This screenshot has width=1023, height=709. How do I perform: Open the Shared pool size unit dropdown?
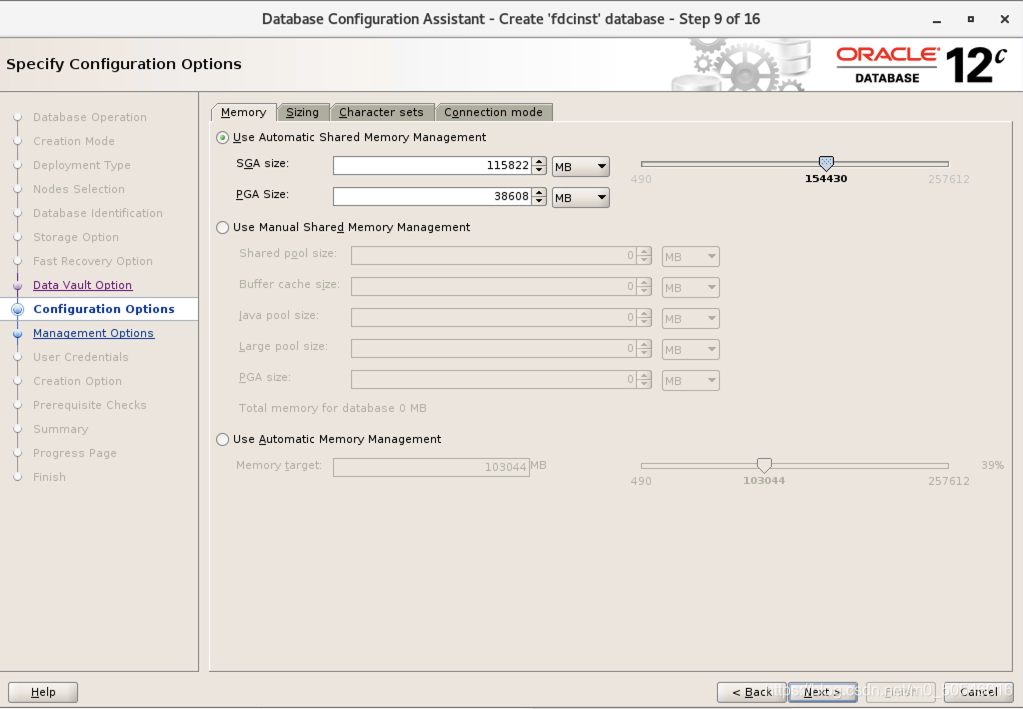pyautogui.click(x=690, y=256)
